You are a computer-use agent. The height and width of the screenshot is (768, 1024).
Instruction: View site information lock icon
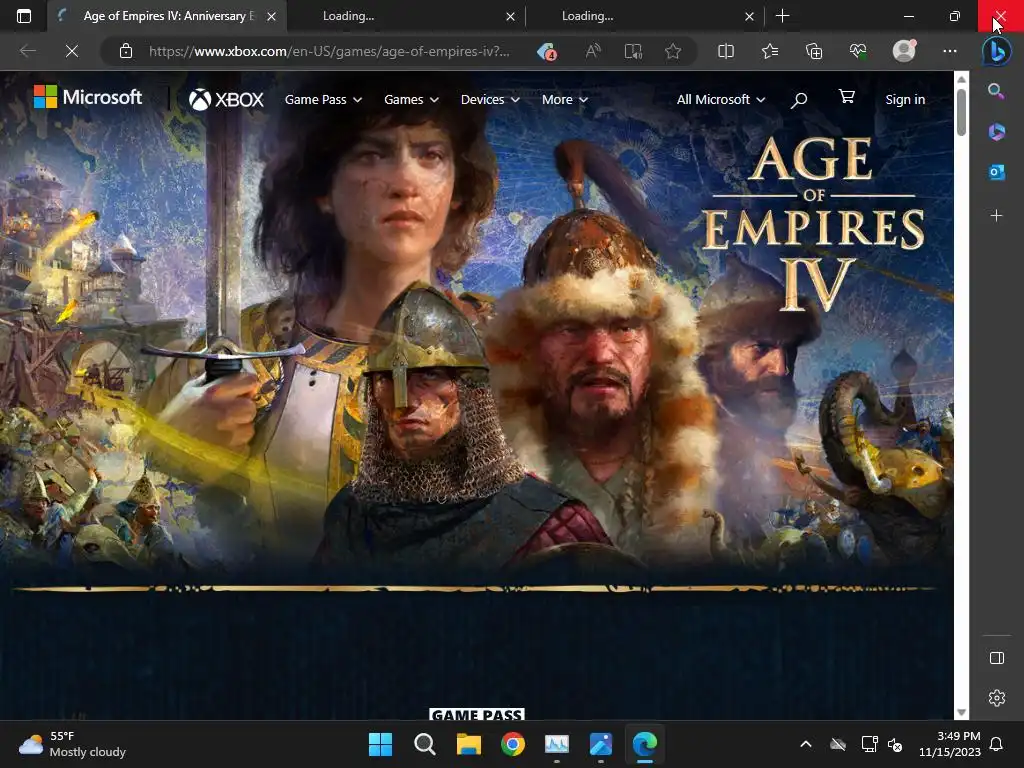pyautogui.click(x=126, y=51)
